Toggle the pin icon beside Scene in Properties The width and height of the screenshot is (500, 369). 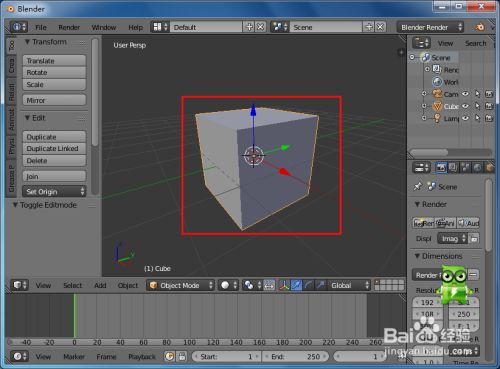[417, 187]
